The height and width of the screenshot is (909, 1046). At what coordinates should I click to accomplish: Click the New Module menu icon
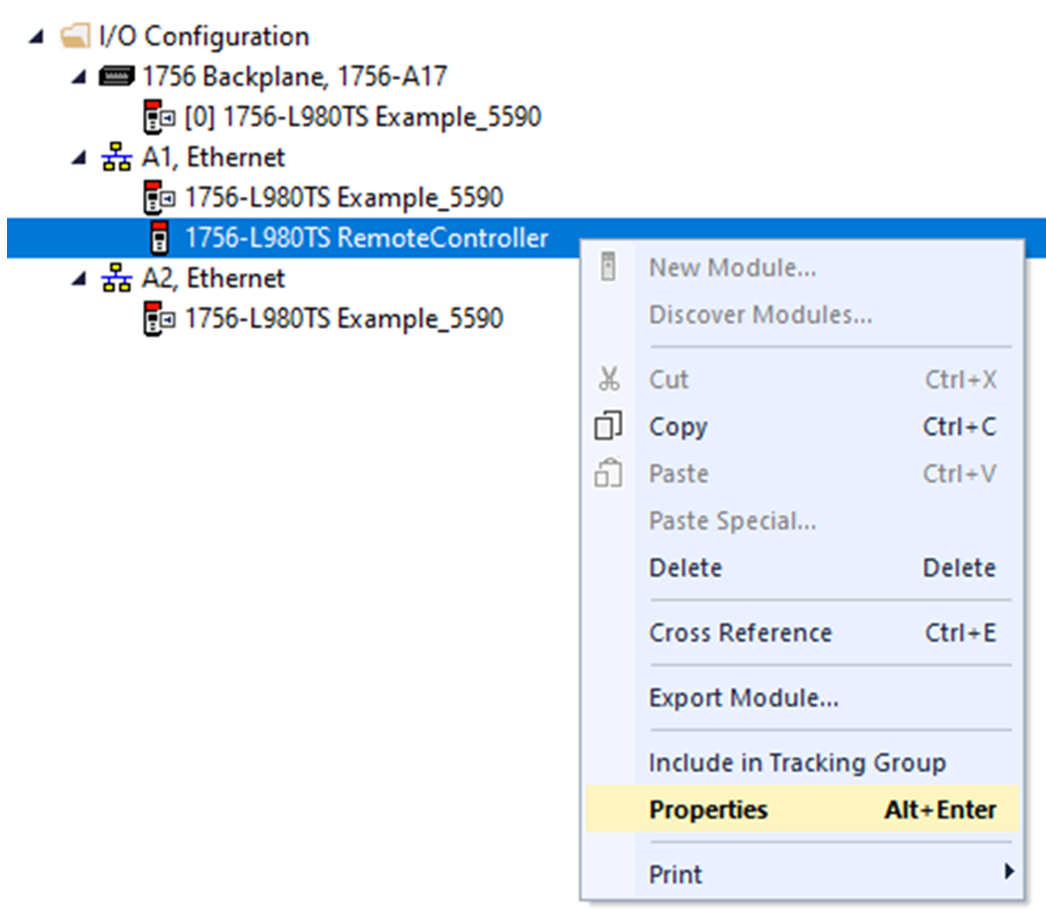pos(608,267)
